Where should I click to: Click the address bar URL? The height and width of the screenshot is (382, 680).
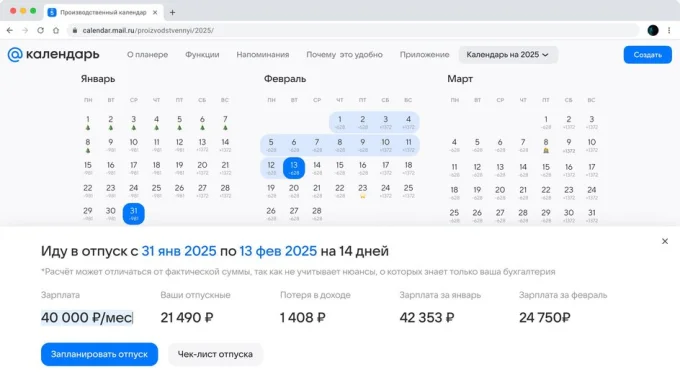[x=148, y=30]
